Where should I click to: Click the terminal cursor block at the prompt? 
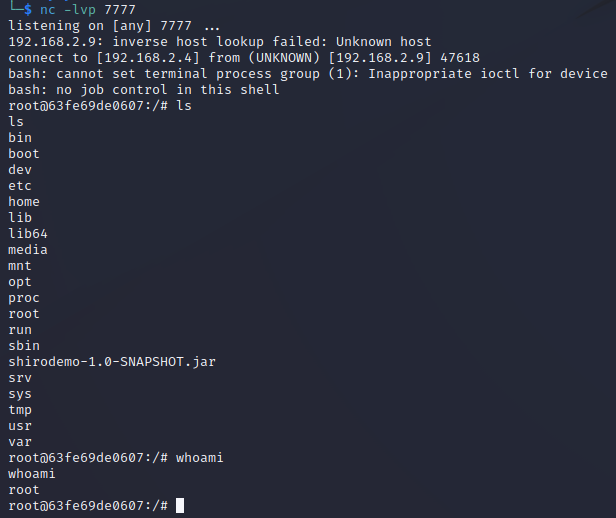[179, 506]
